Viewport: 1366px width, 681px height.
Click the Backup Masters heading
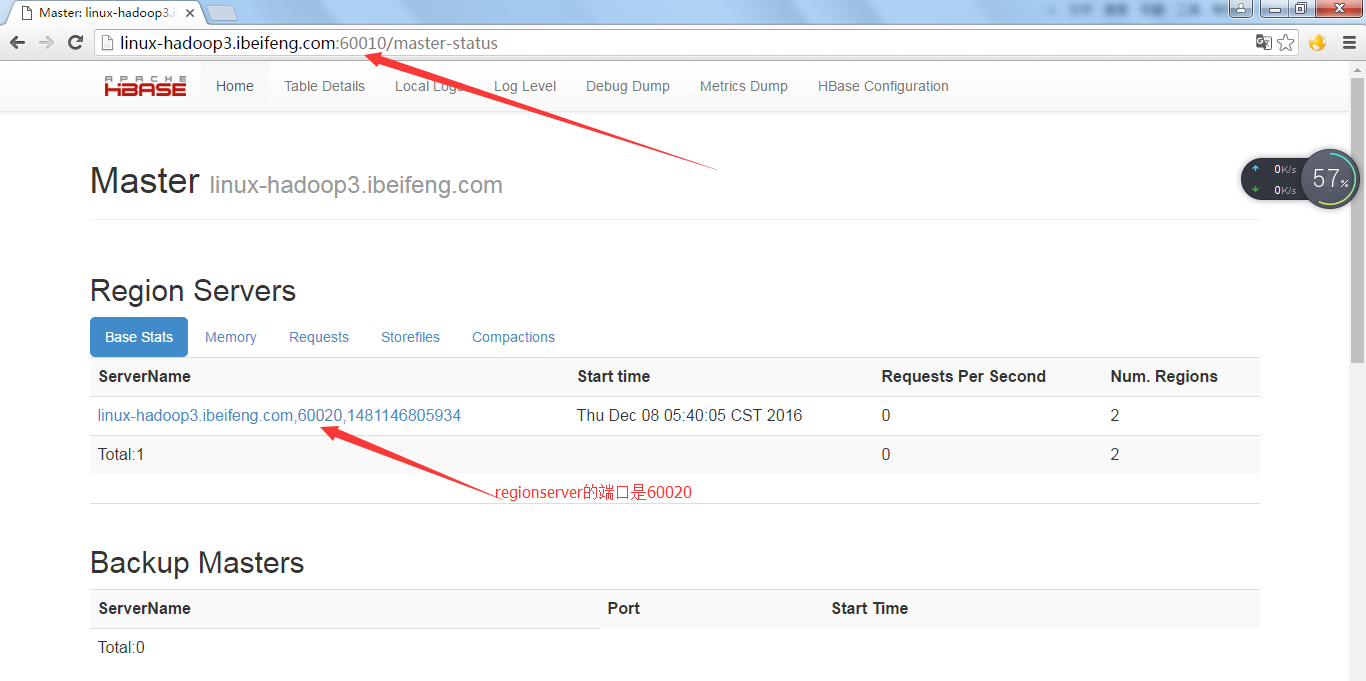197,562
